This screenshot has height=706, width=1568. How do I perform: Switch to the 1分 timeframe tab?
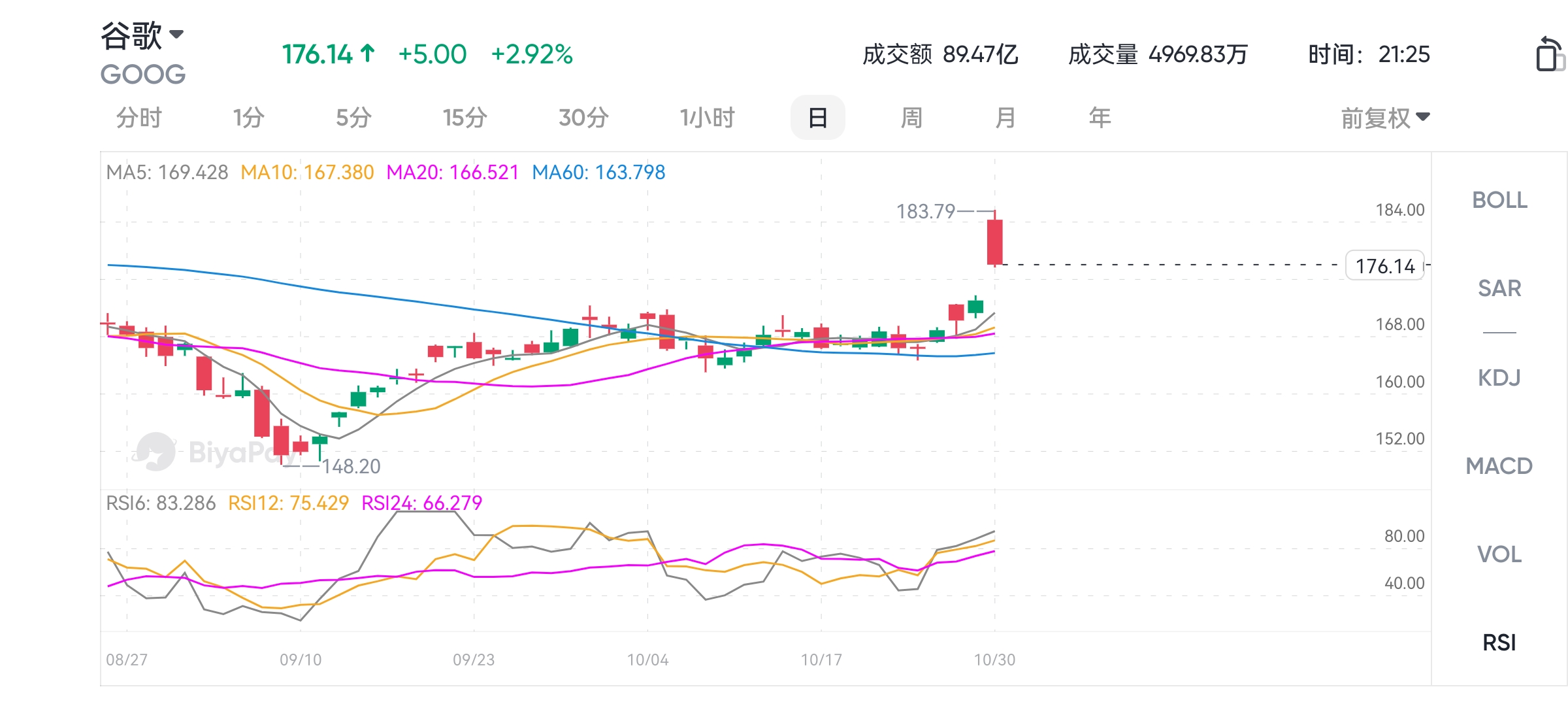coord(249,118)
